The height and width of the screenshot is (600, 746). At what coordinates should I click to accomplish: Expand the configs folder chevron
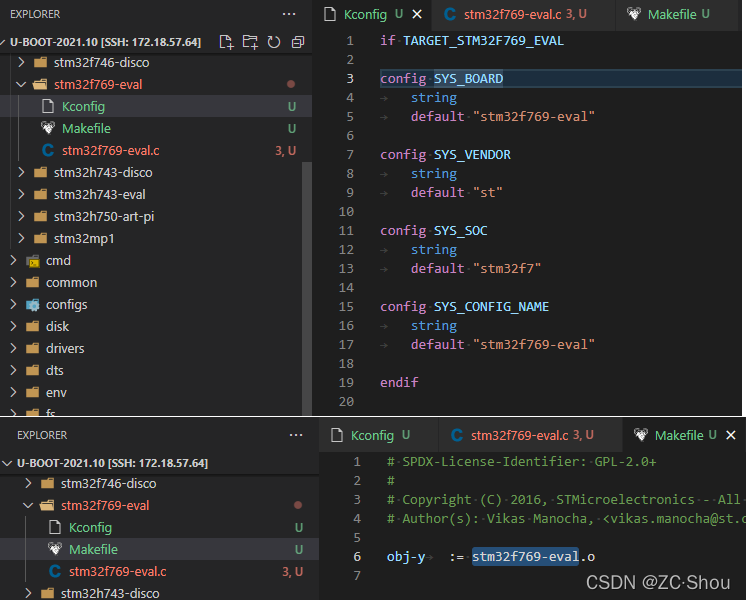tap(13, 304)
